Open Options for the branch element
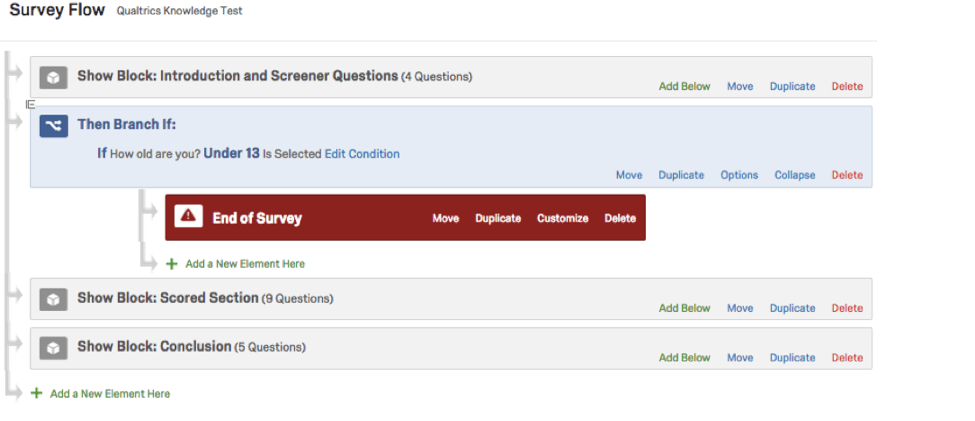 739,175
